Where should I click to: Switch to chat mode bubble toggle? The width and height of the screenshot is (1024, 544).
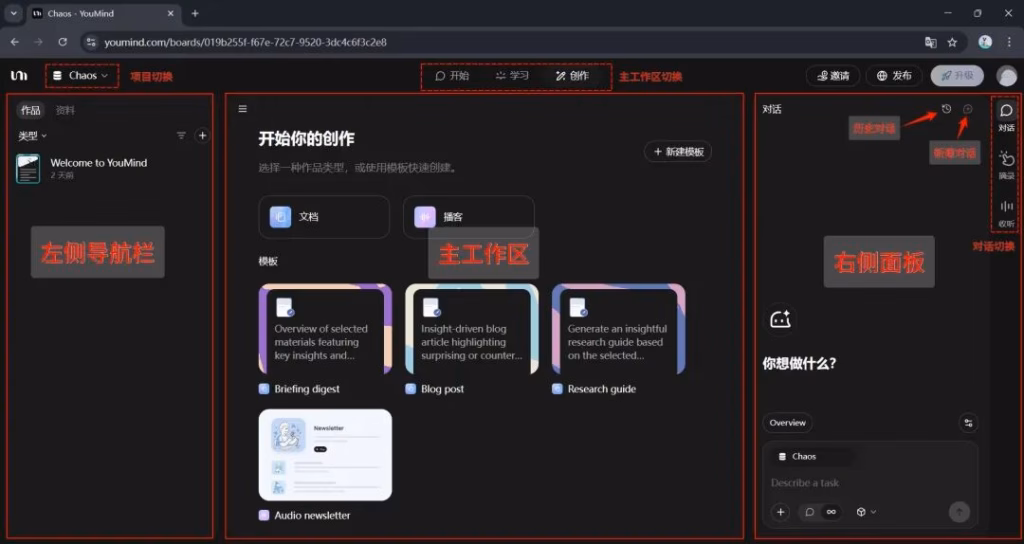click(810, 512)
